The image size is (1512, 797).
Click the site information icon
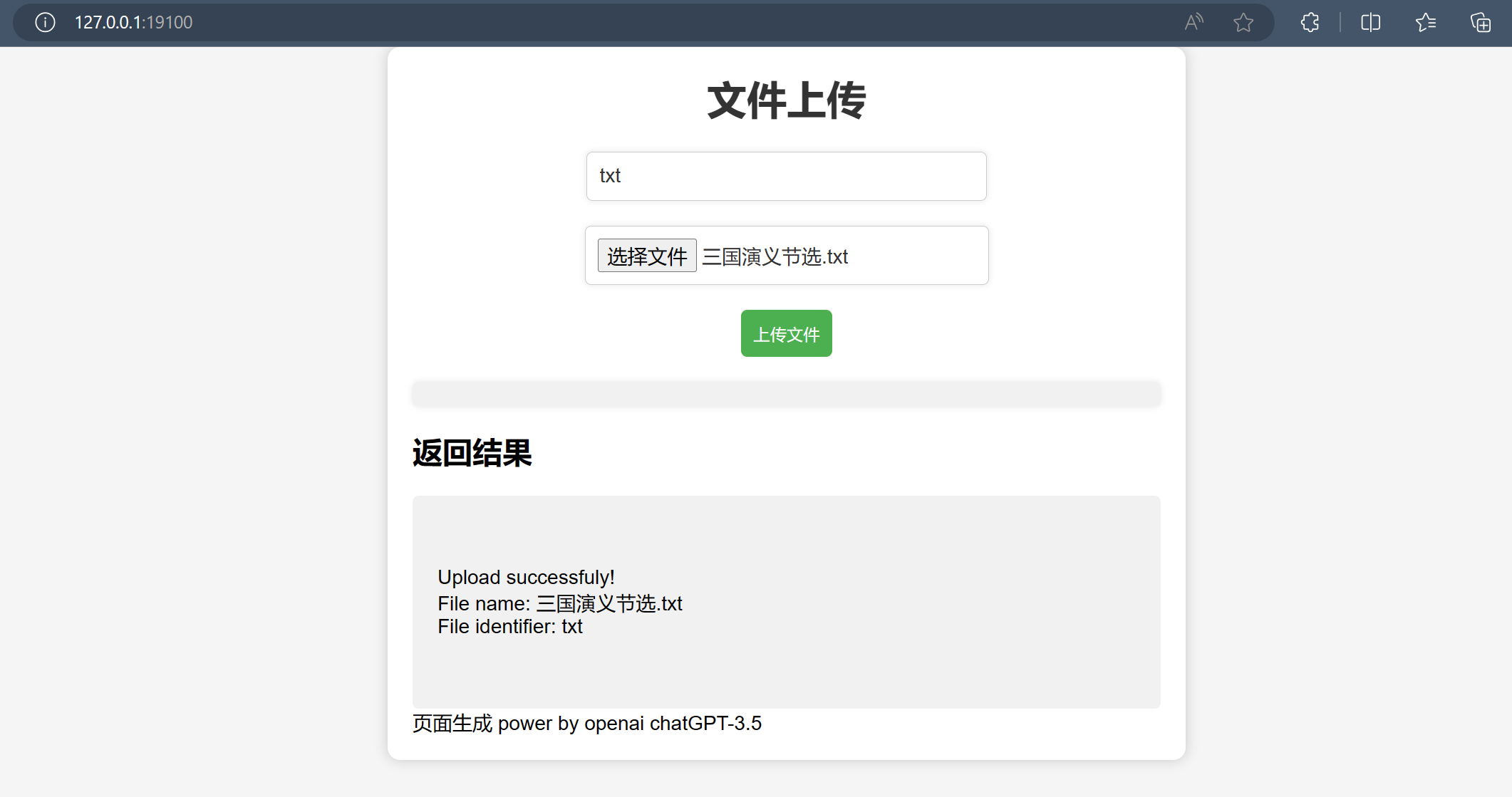45,23
